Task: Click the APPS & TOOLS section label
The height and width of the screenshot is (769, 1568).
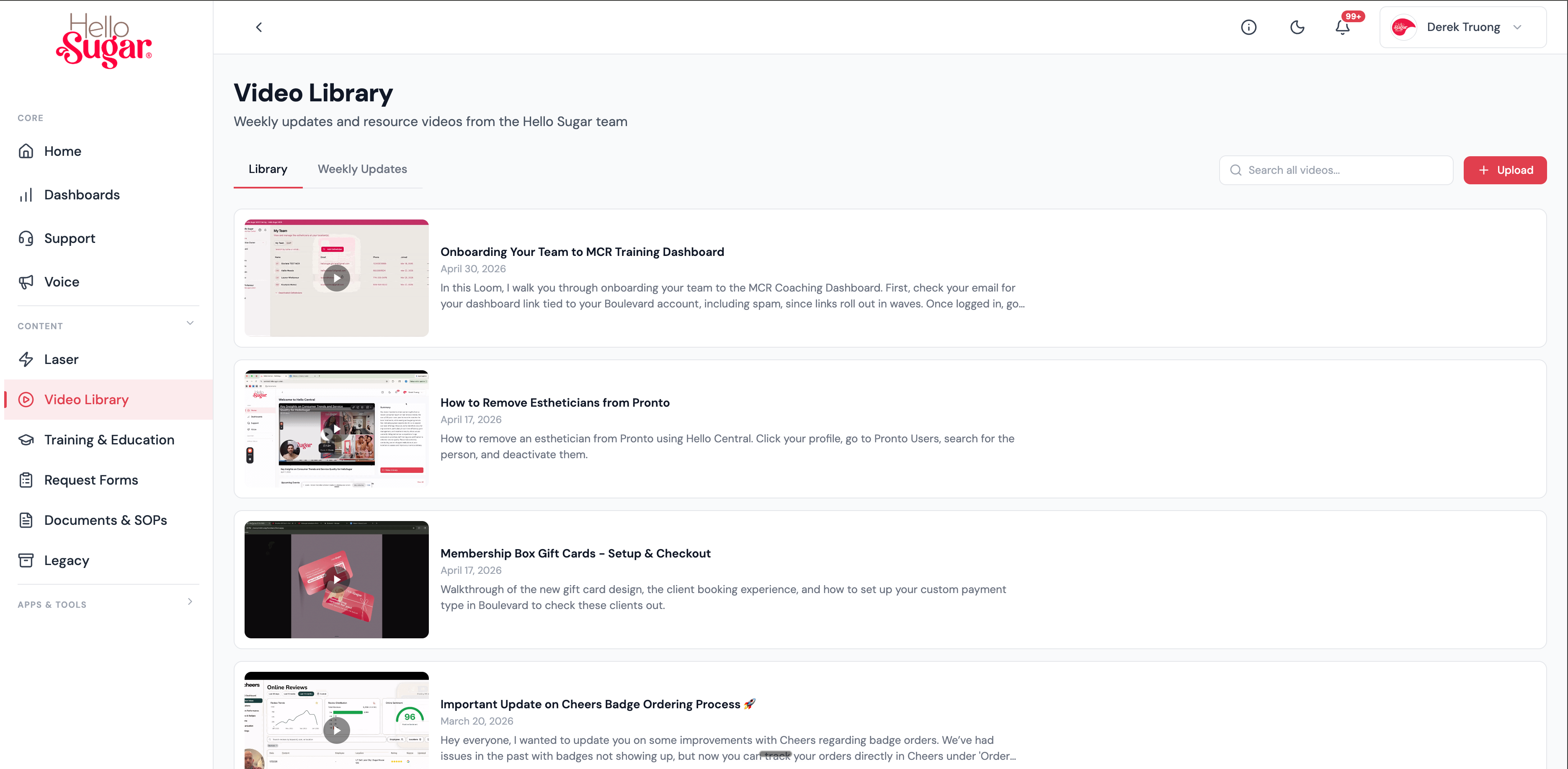Action: click(x=52, y=605)
